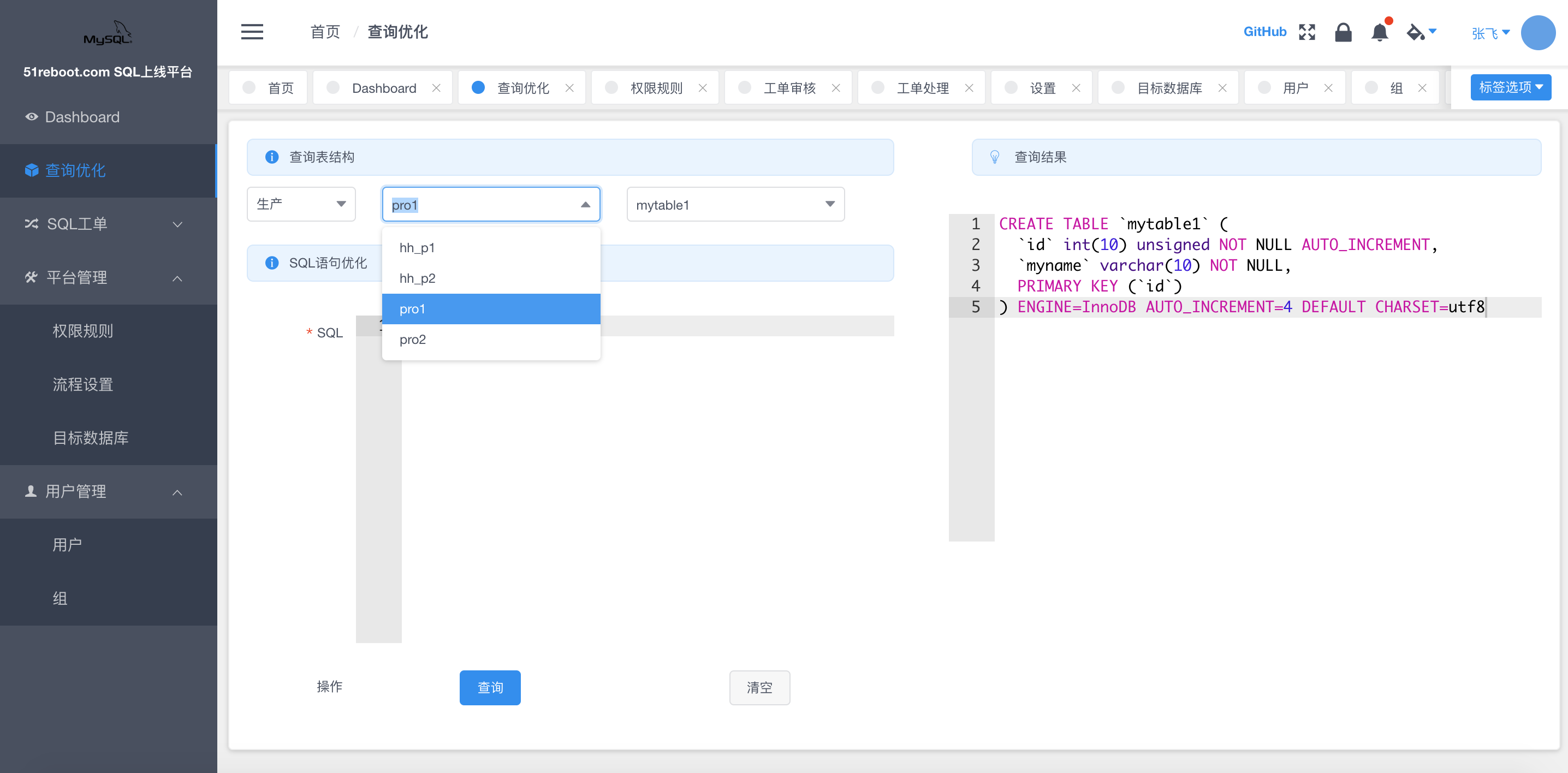The image size is (1568, 773).
Task: Close the 目标数据库 tab
Action: coord(1222,88)
